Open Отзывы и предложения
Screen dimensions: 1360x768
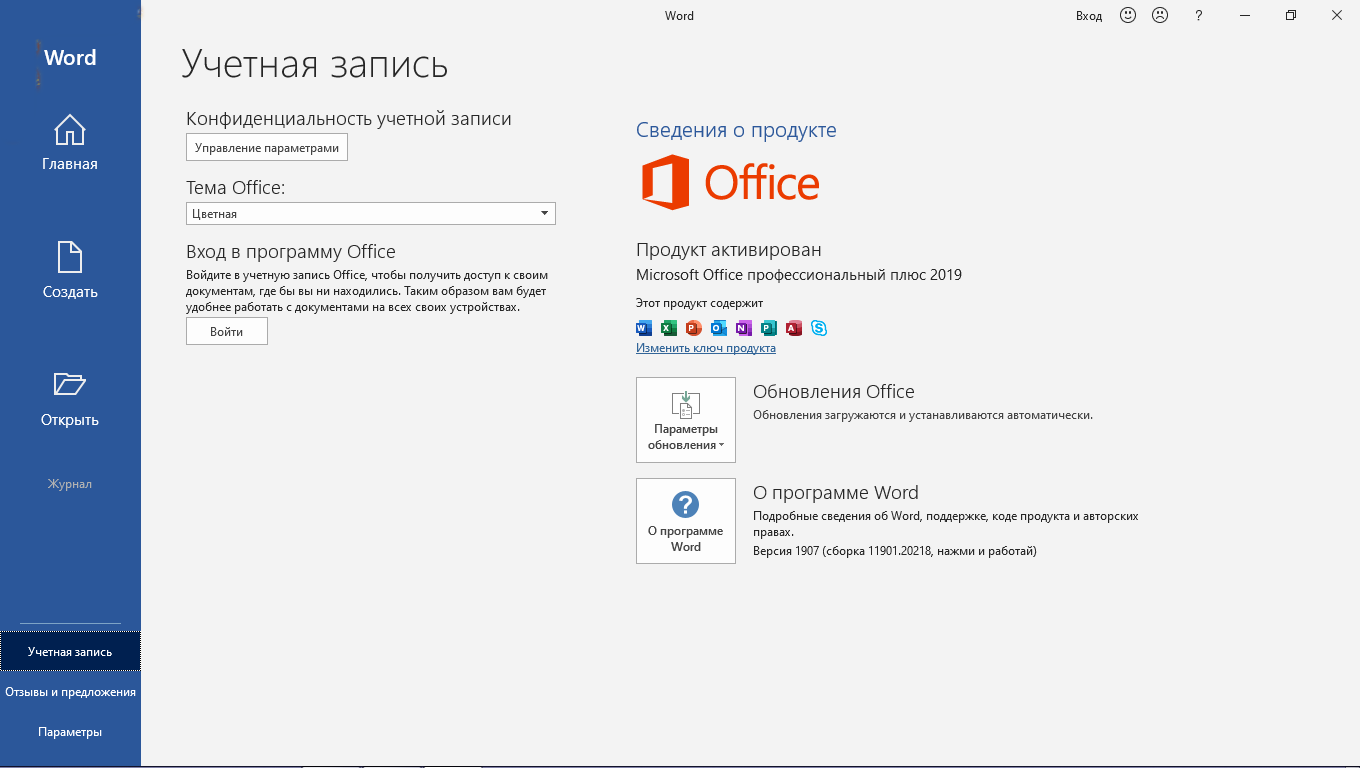(70, 692)
